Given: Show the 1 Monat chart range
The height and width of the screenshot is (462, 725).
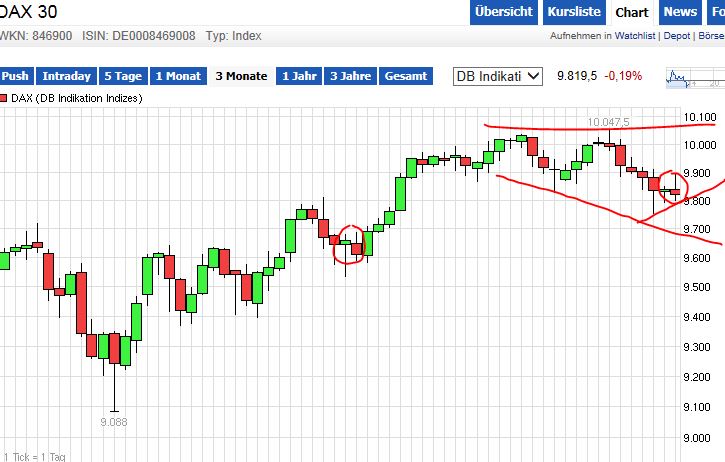Looking at the screenshot, I should [178, 76].
